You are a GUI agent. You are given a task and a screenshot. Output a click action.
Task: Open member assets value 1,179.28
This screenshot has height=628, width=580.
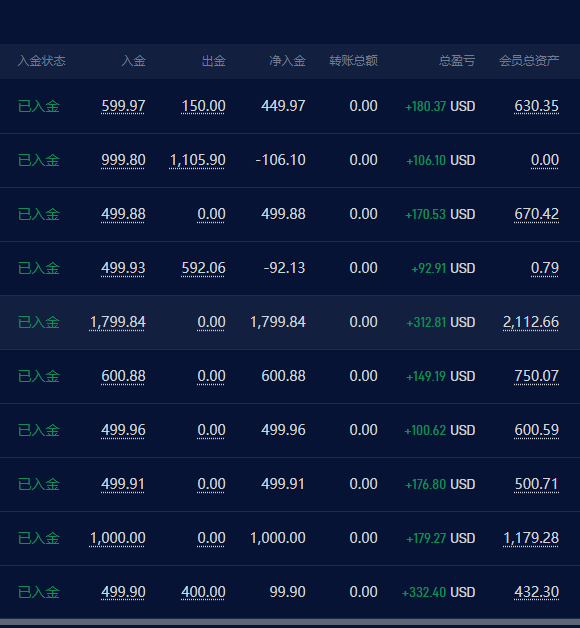531,538
